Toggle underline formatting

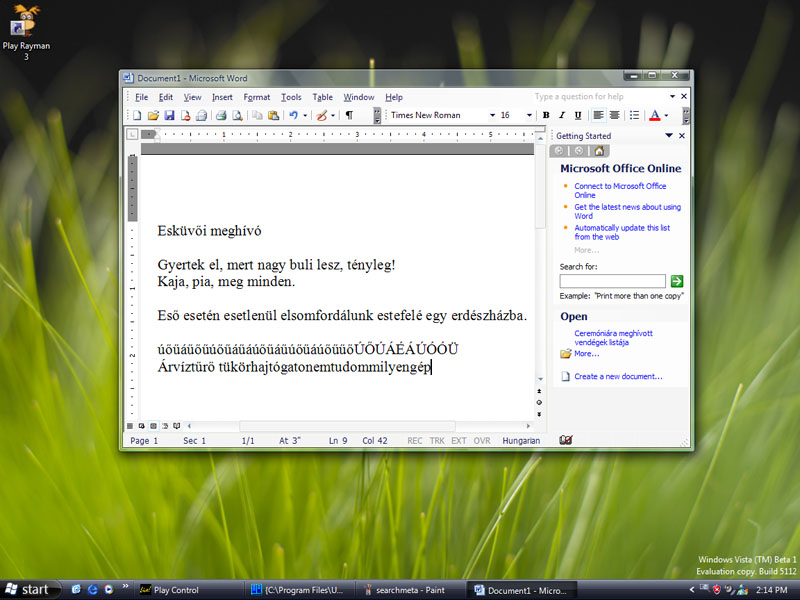[578, 115]
